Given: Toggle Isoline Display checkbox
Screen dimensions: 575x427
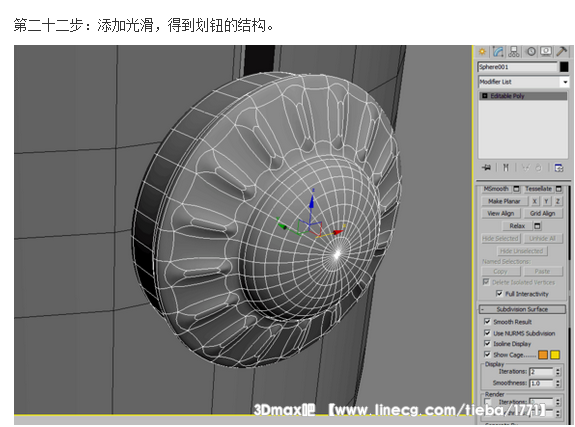Looking at the screenshot, I should pos(487,344).
